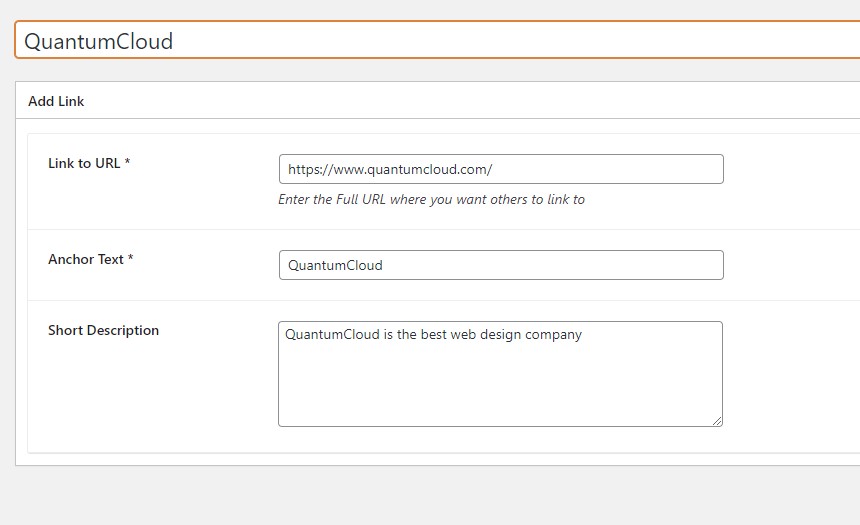Screen dimensions: 860x525
Task: Click the Link to URL label
Action: [x=84, y=163]
